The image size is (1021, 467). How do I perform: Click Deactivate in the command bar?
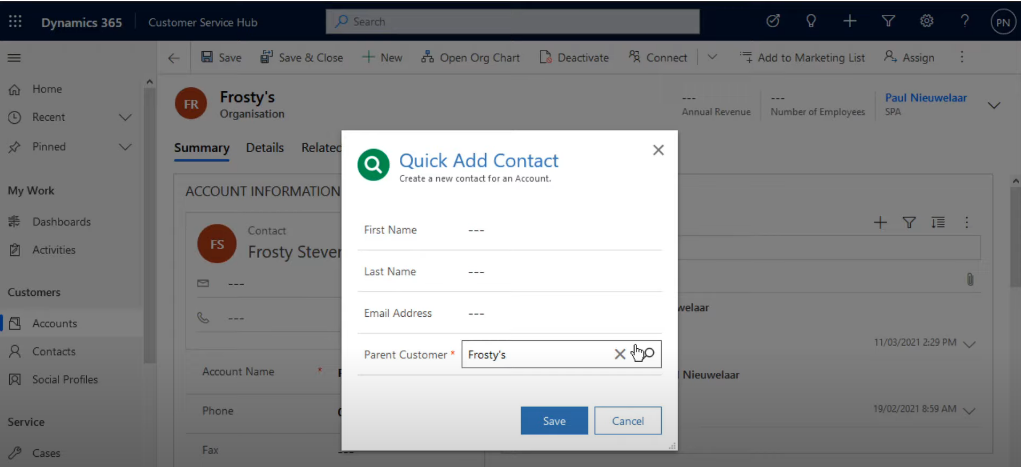[574, 57]
